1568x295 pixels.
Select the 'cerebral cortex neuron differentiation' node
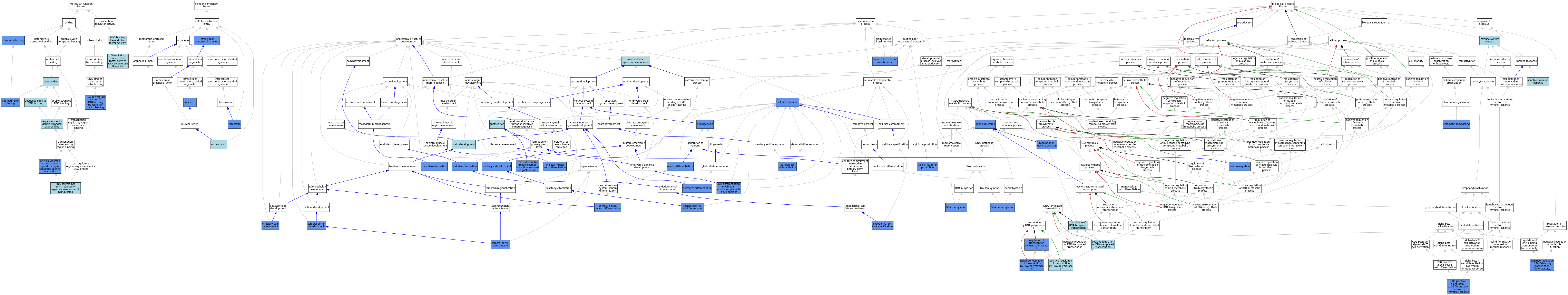pyautogui.click(x=607, y=207)
